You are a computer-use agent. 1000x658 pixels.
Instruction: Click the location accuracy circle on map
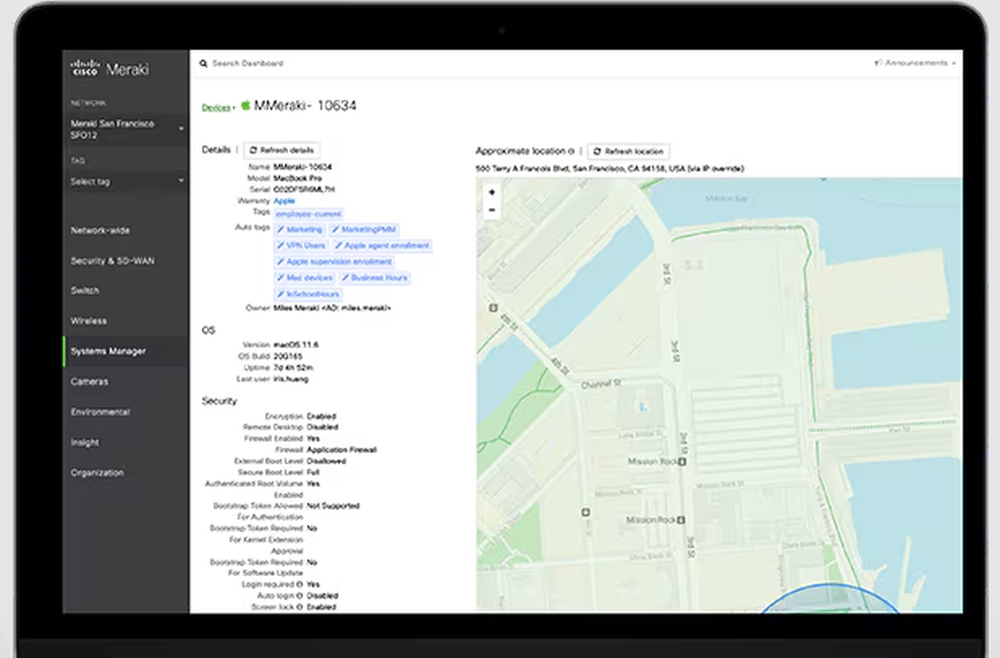pos(829,599)
